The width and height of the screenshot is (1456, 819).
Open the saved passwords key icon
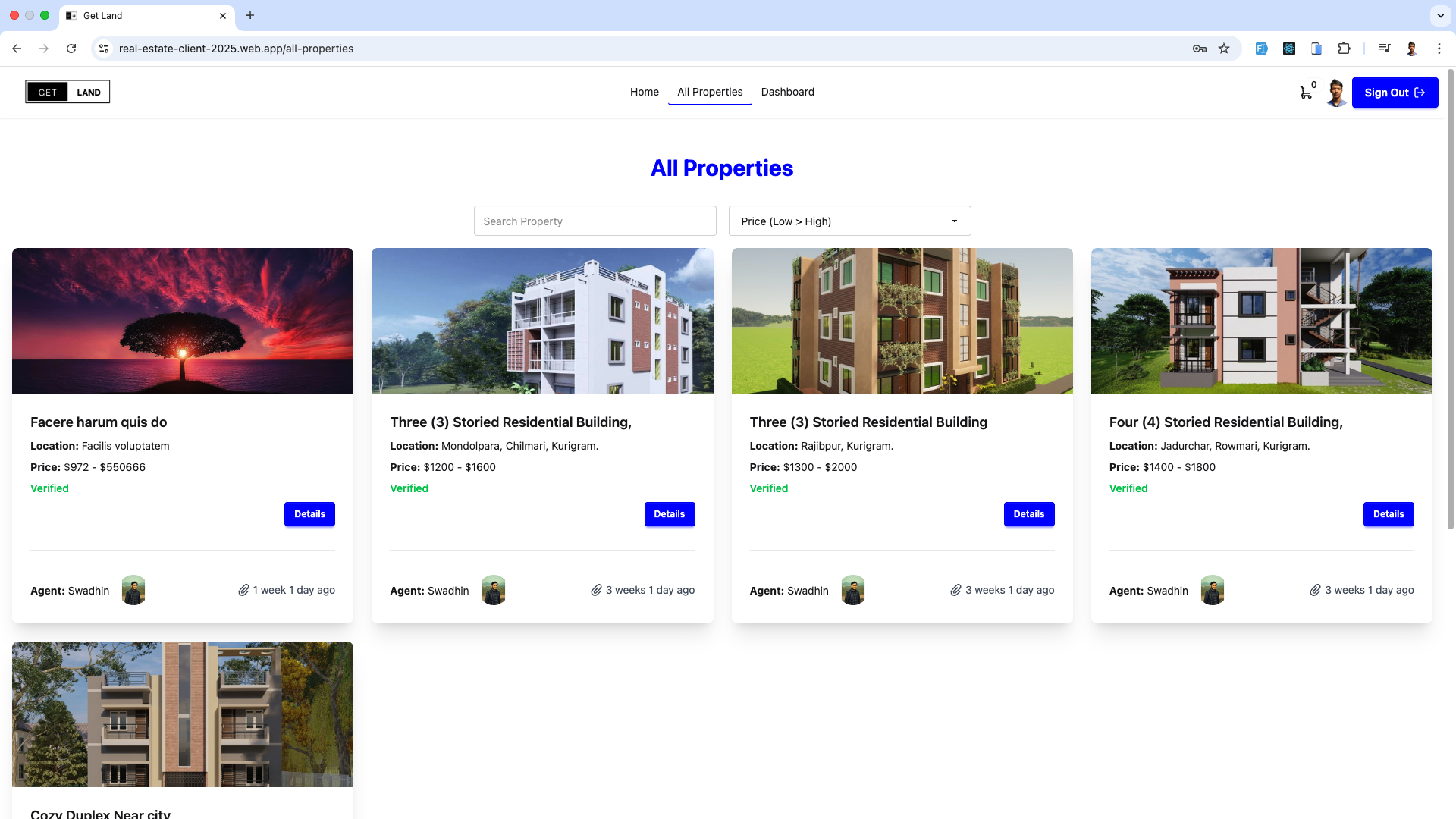tap(1199, 49)
